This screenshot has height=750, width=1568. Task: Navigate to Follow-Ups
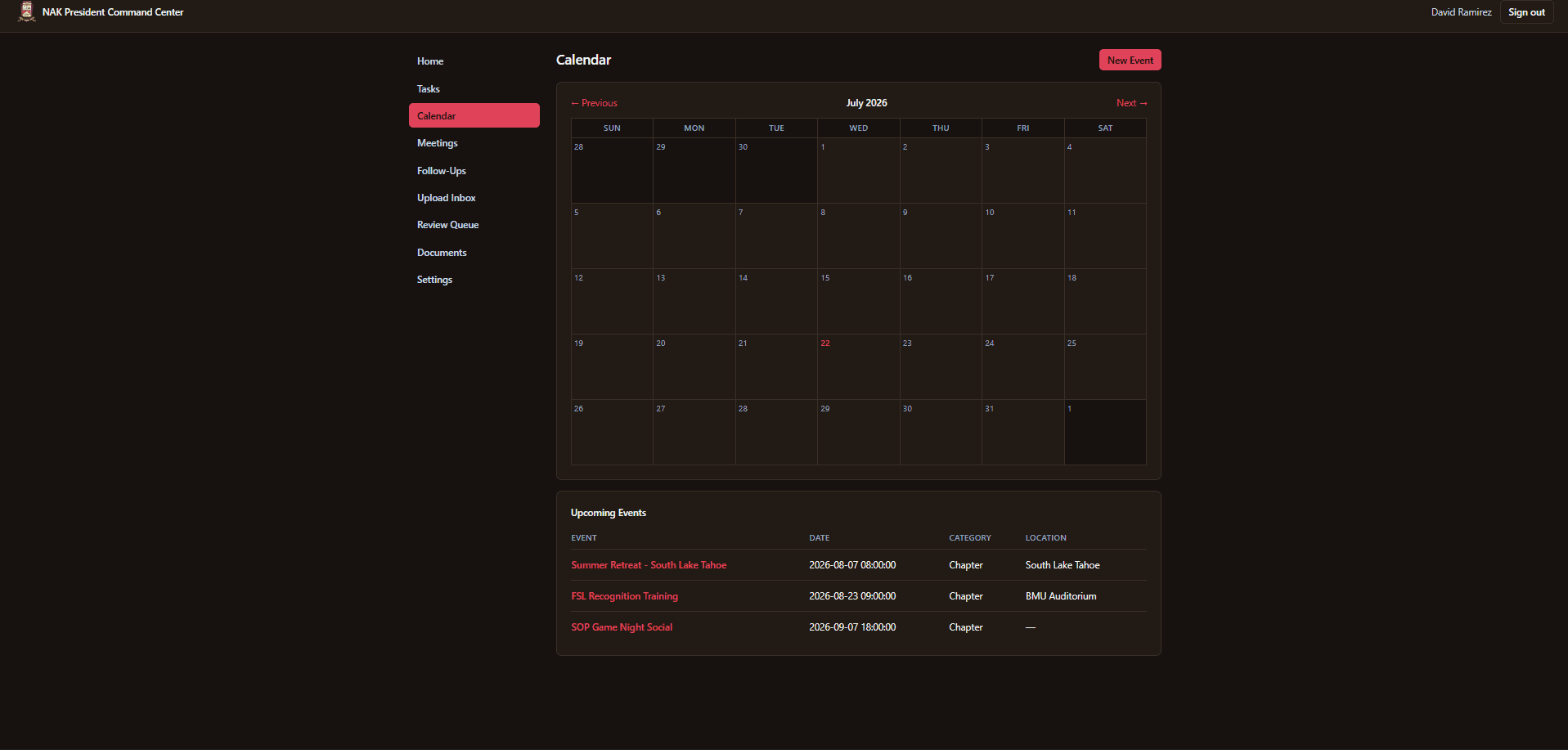click(x=474, y=170)
